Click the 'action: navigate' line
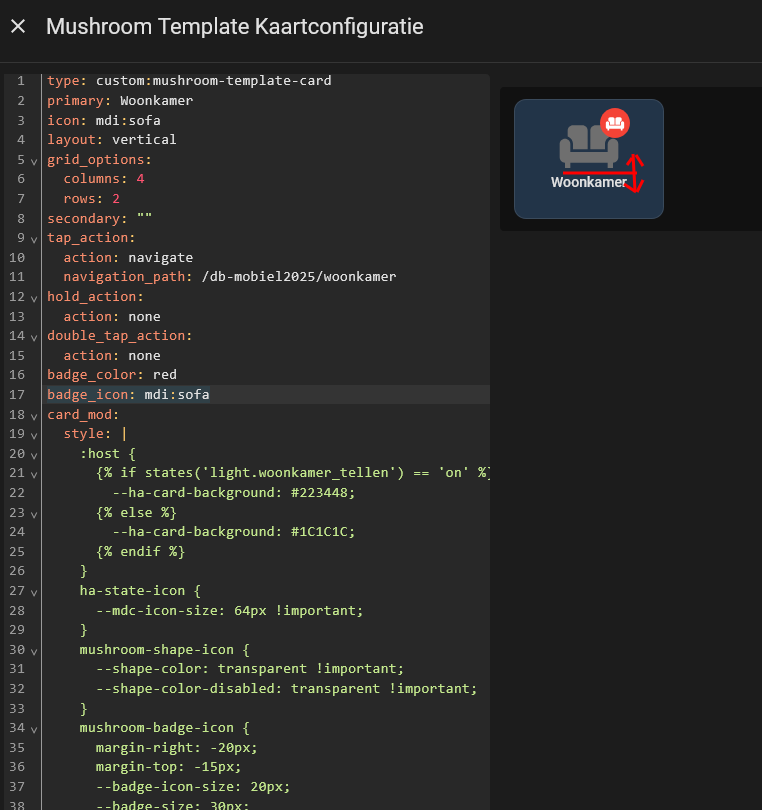762x810 pixels. tap(128, 257)
